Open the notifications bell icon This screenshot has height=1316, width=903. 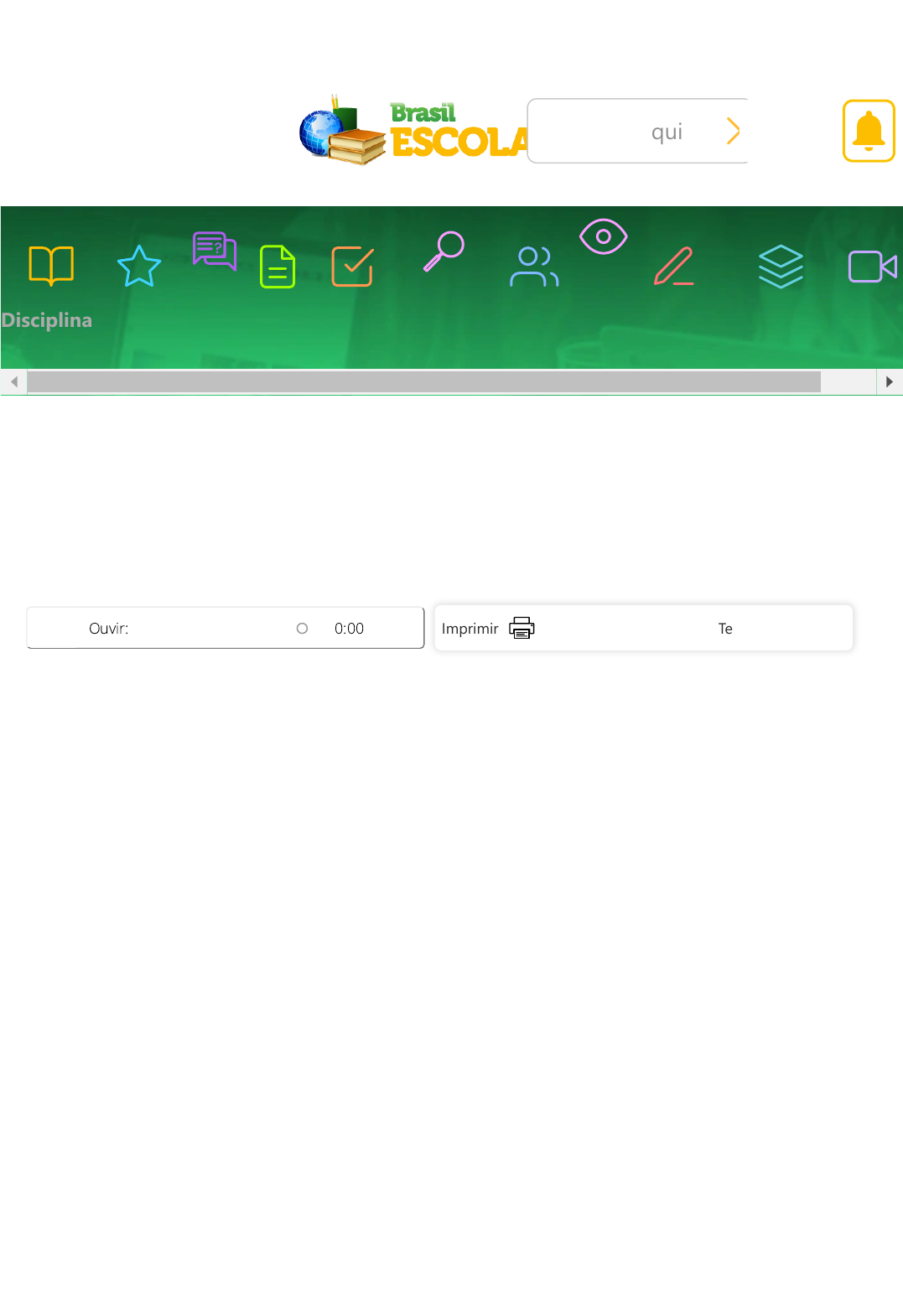coord(869,131)
